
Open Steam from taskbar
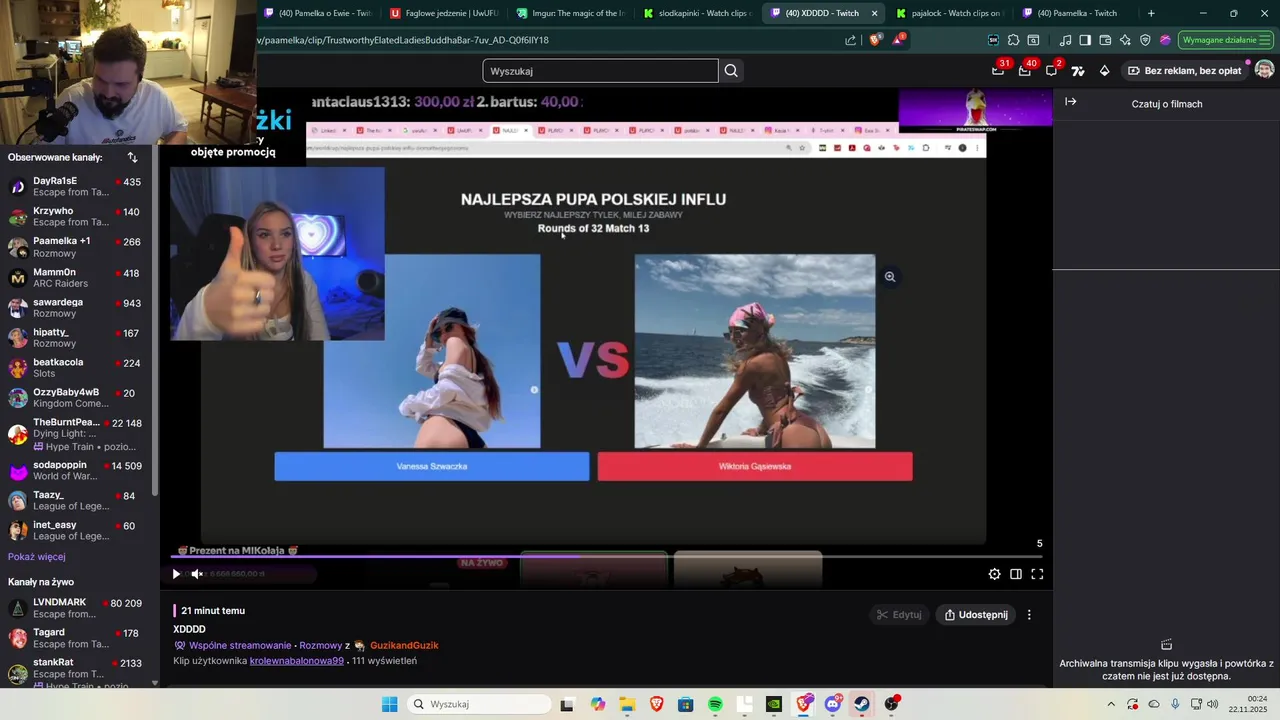(x=861, y=704)
